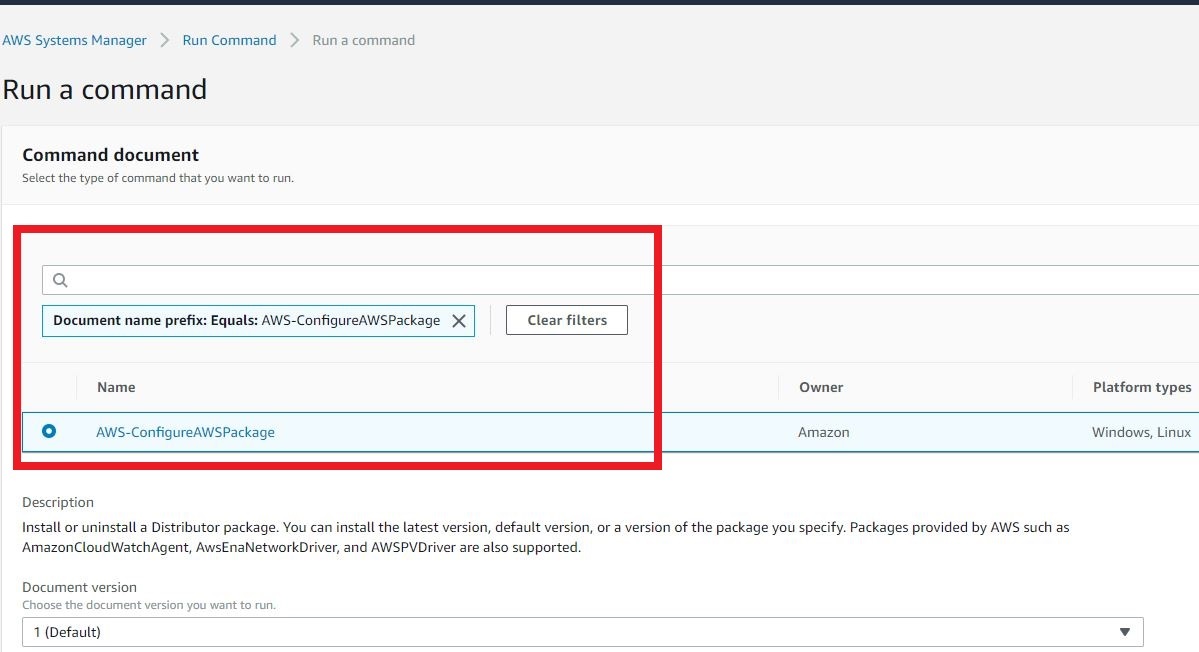Click the Amazon owner cell
This screenshot has height=652, width=1199.
pos(824,433)
